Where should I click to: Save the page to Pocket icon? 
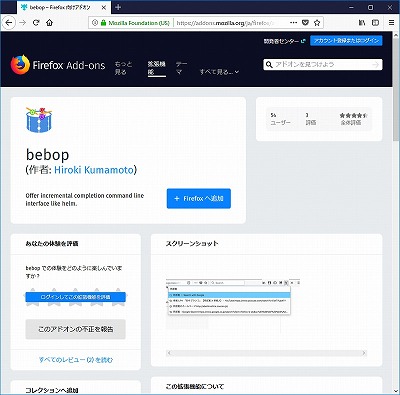[x=305, y=23]
